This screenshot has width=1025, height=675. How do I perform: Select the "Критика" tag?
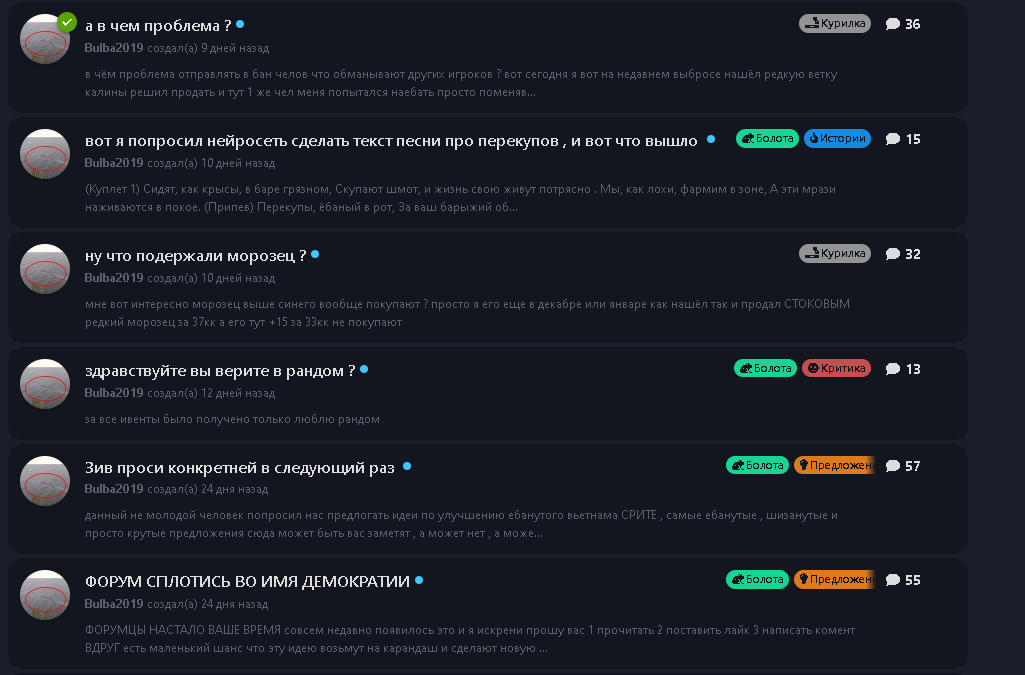(x=837, y=369)
